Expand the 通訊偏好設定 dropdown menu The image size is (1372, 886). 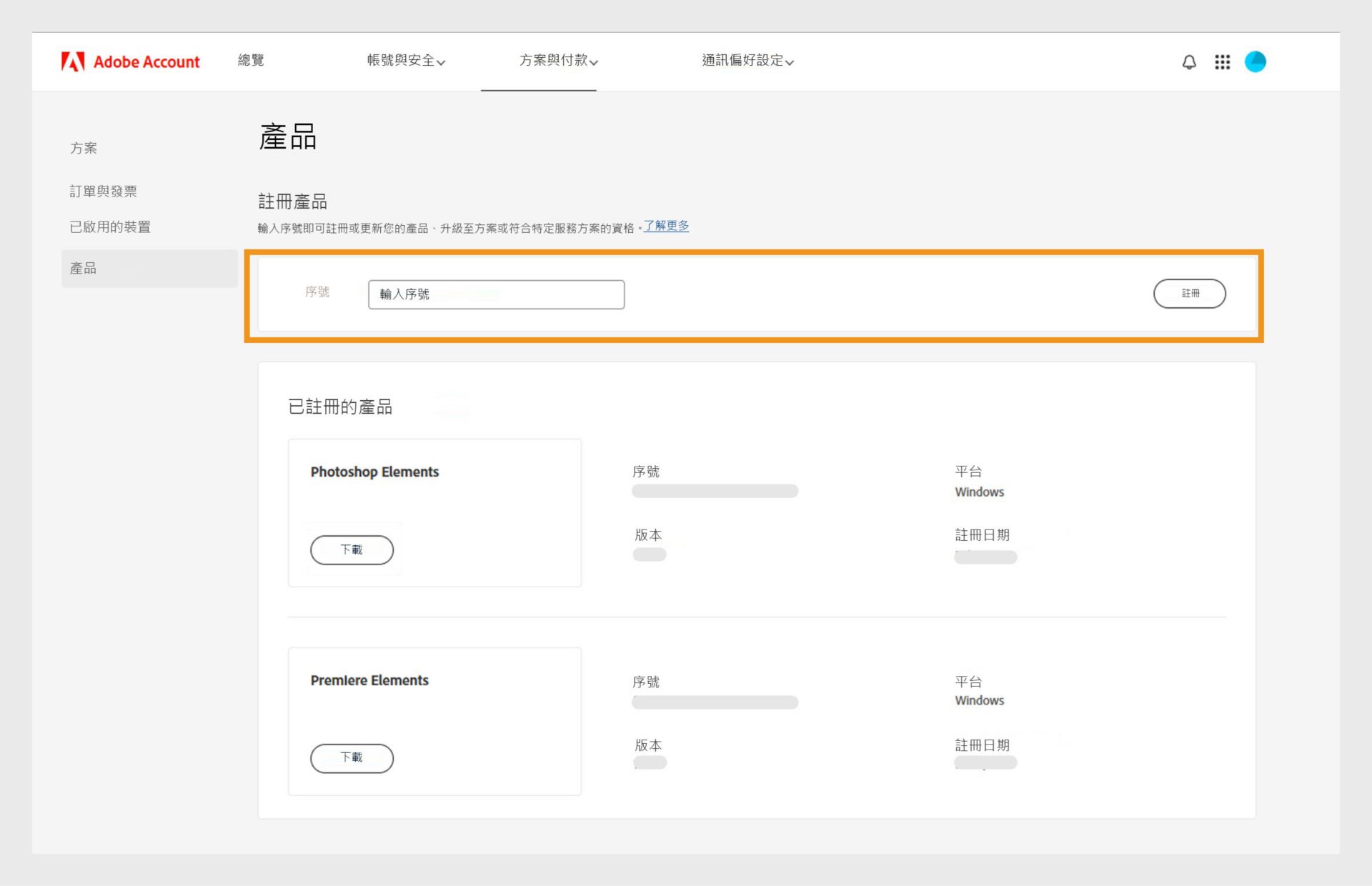[x=747, y=61]
